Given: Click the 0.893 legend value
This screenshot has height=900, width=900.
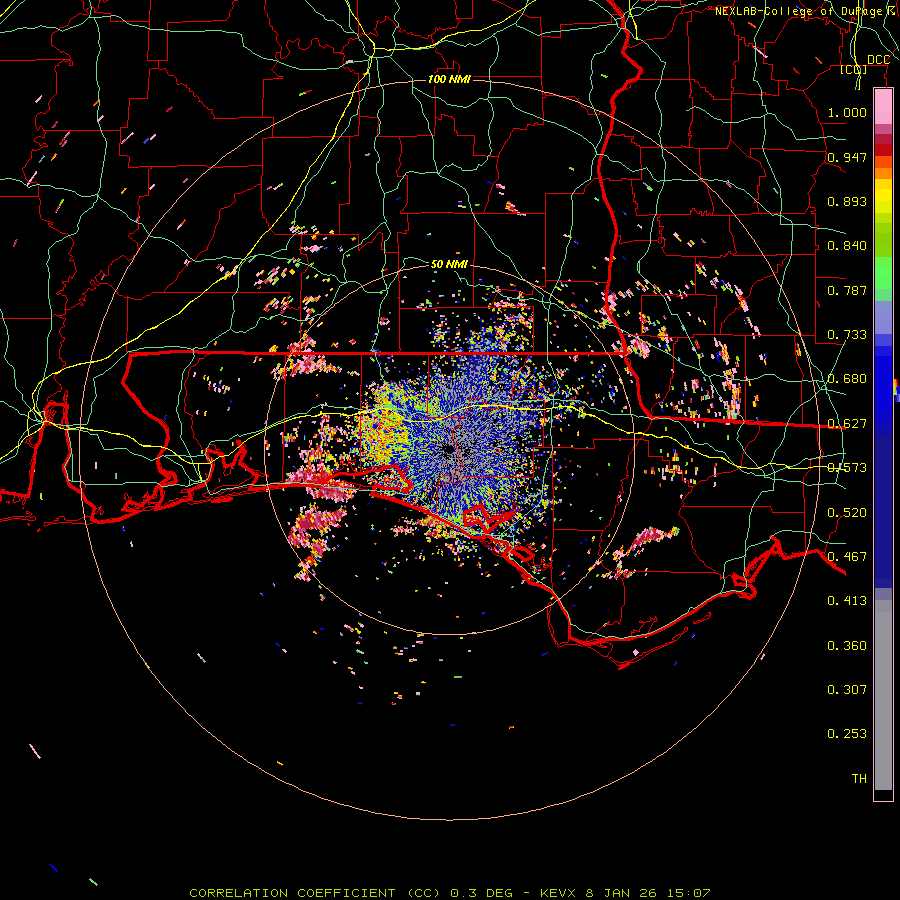Looking at the screenshot, I should [847, 201].
